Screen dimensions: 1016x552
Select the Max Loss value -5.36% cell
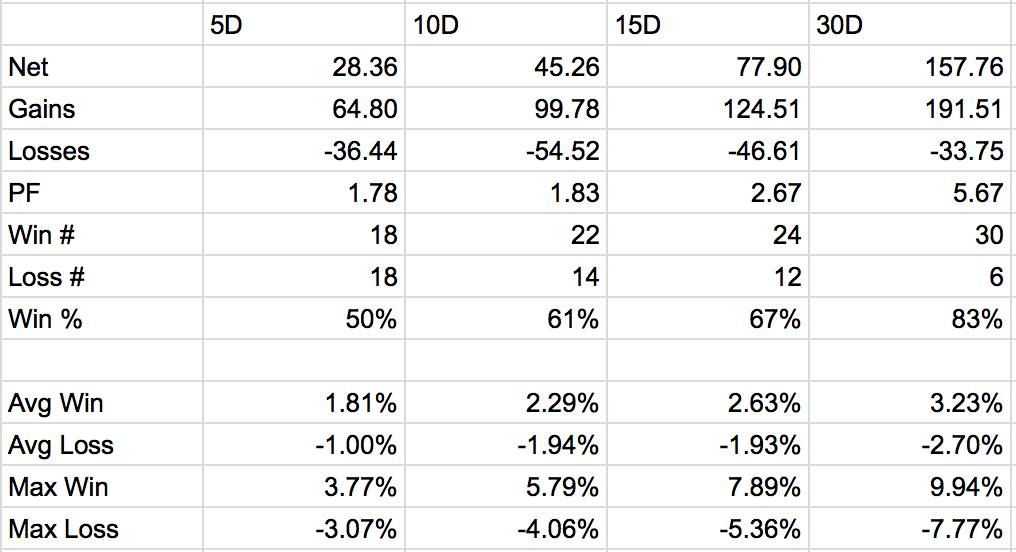pos(708,529)
